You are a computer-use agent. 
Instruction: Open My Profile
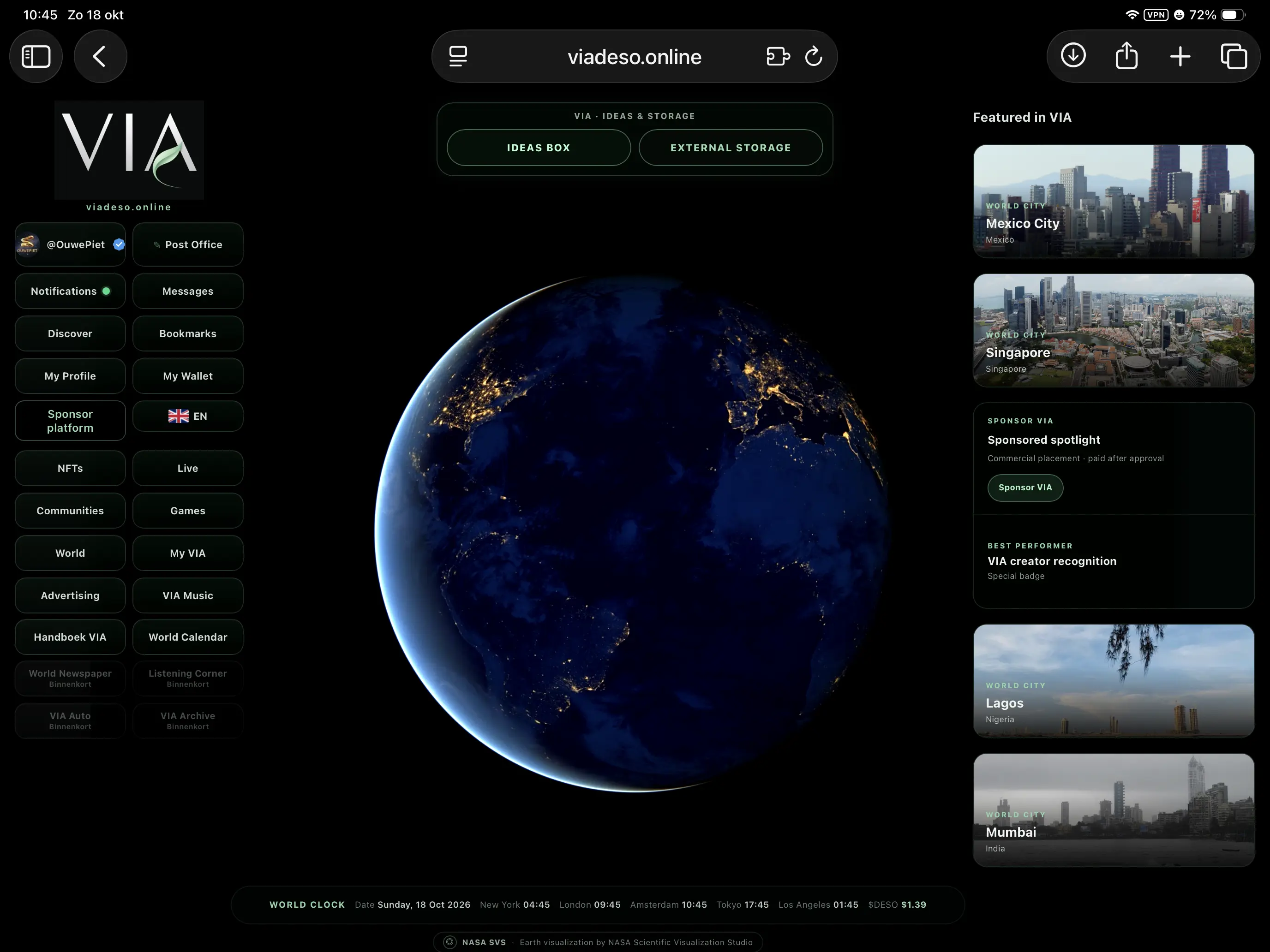70,376
